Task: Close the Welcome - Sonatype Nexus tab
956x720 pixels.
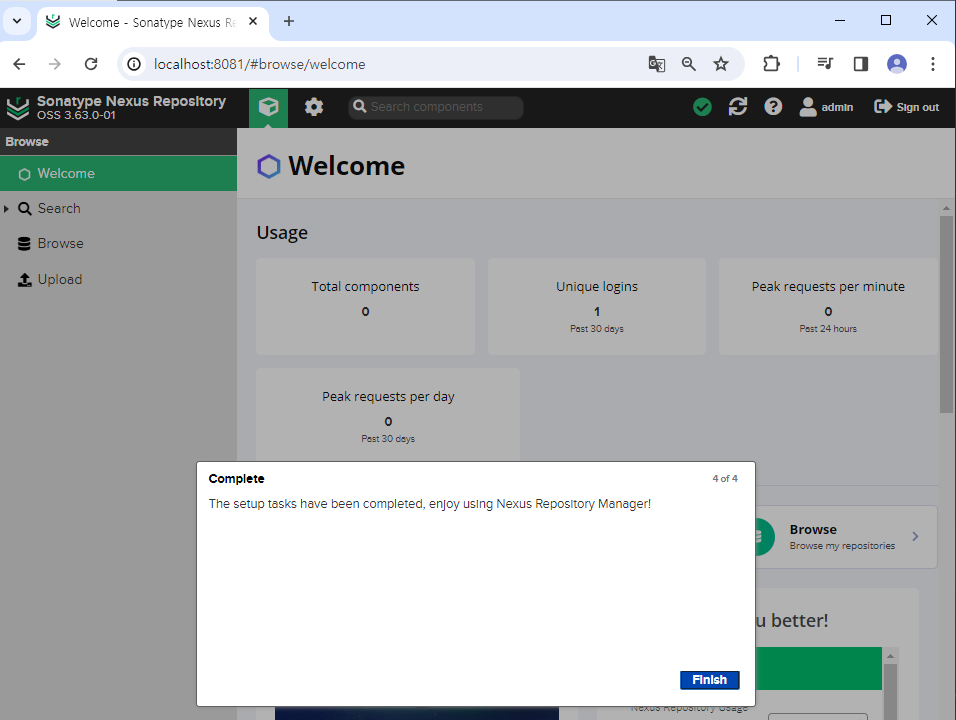Action: 253,21
